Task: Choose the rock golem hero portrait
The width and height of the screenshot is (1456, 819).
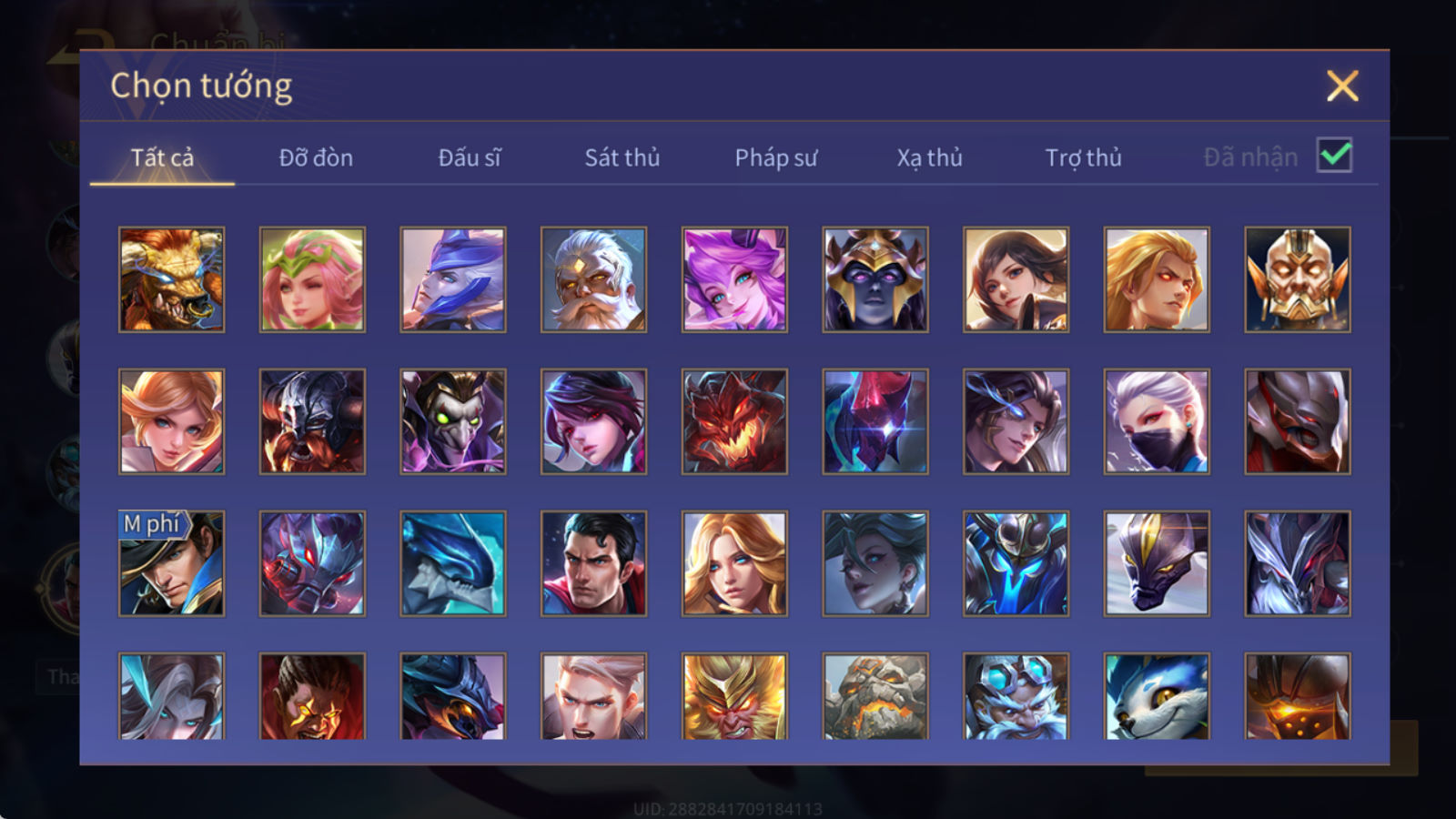Action: 875,695
